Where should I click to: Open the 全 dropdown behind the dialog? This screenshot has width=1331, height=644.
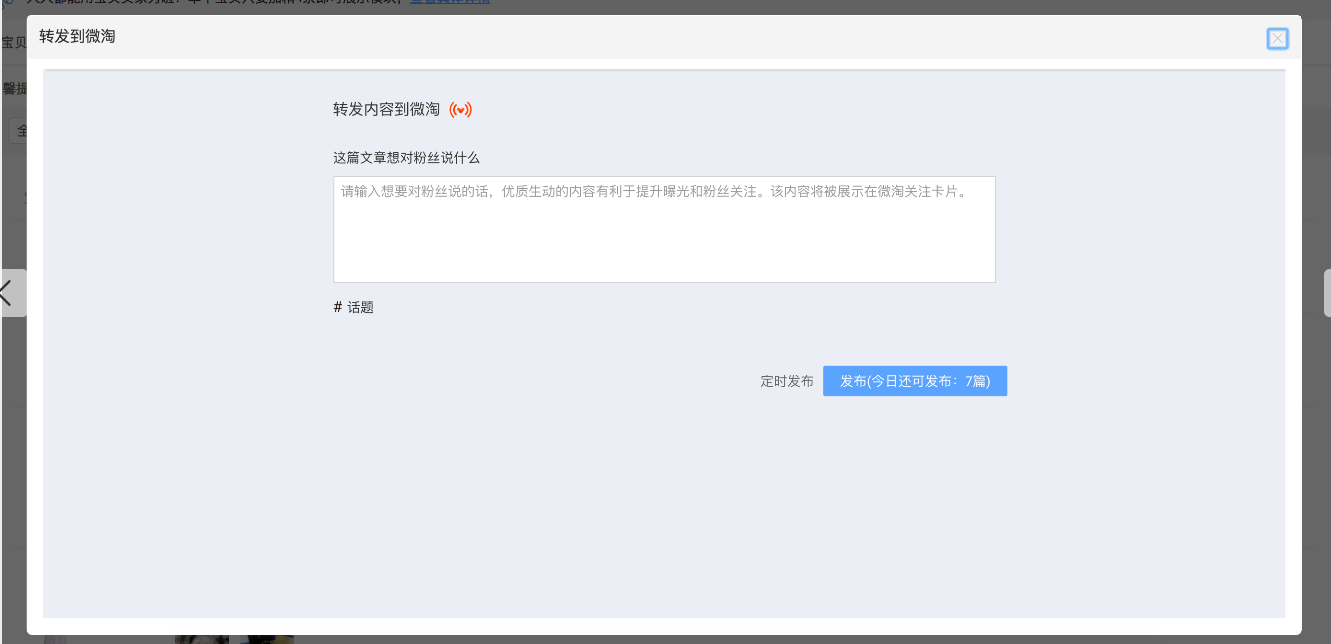(x=17, y=131)
